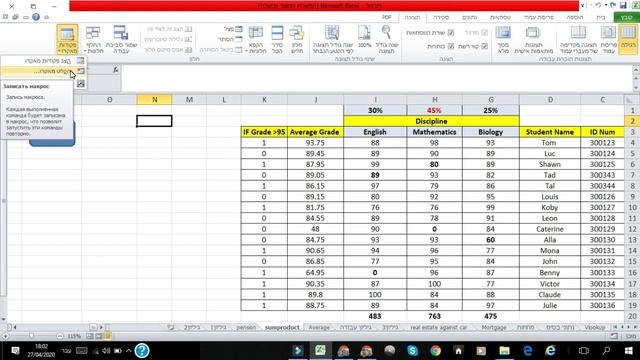Screen dimensions: 640x360
Task: Click the Hide window option
Action: click(230, 39)
